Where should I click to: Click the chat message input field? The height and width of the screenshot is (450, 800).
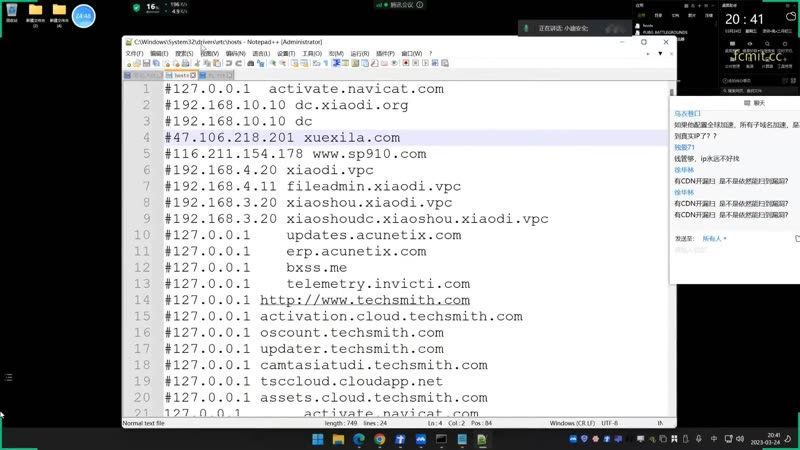point(735,265)
